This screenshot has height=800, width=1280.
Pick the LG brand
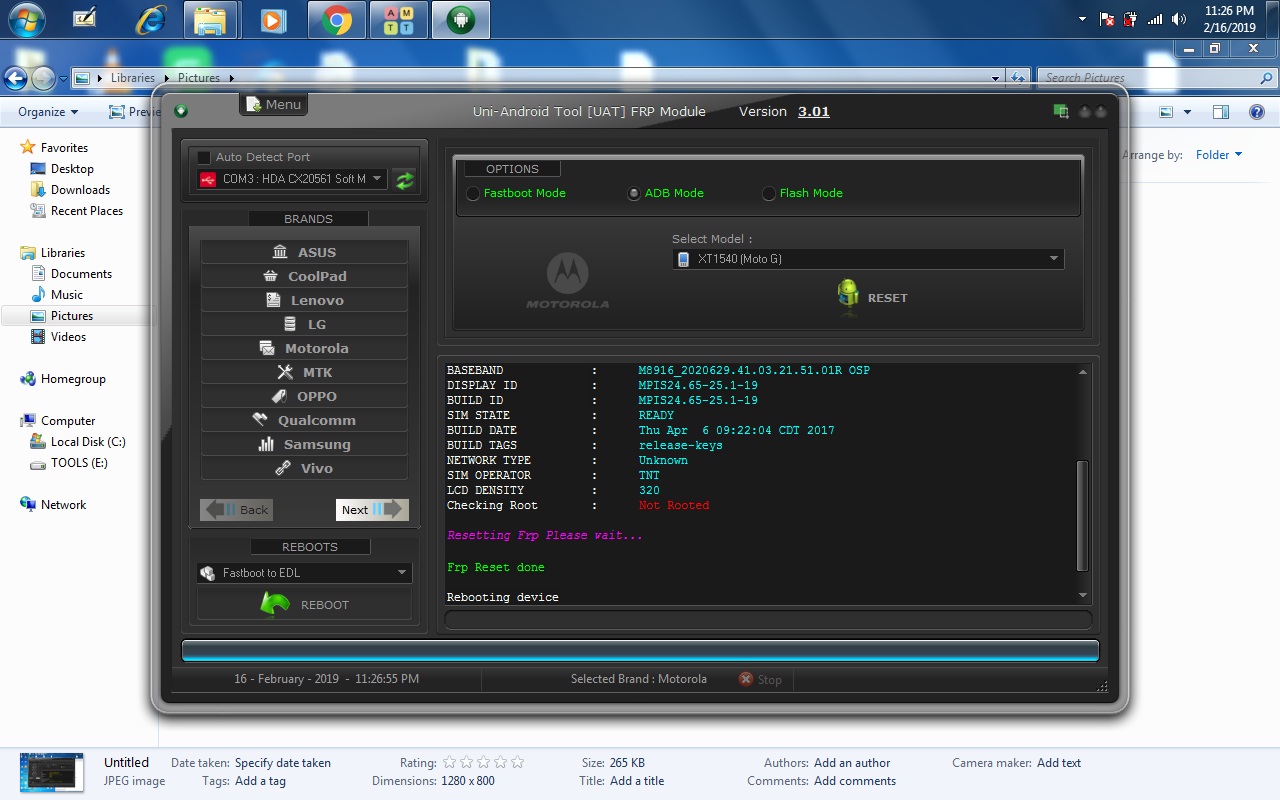click(x=304, y=324)
